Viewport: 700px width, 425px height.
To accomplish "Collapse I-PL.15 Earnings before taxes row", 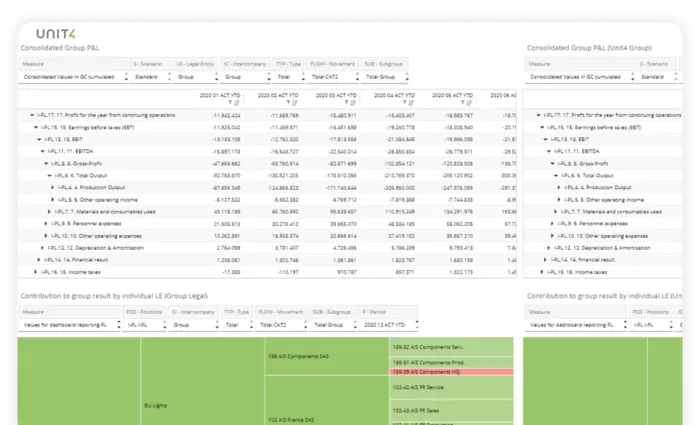I will pyautogui.click(x=36, y=127).
